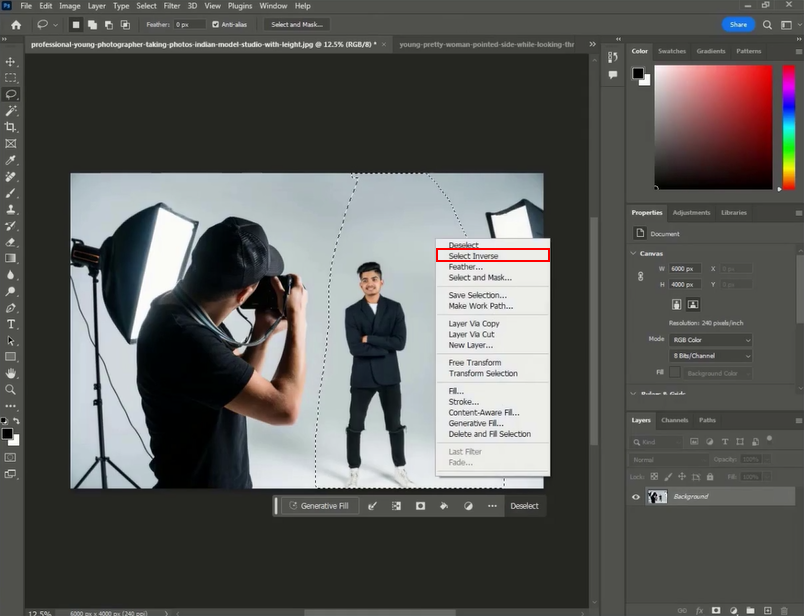Select the Magic Wand tool

coord(10,111)
